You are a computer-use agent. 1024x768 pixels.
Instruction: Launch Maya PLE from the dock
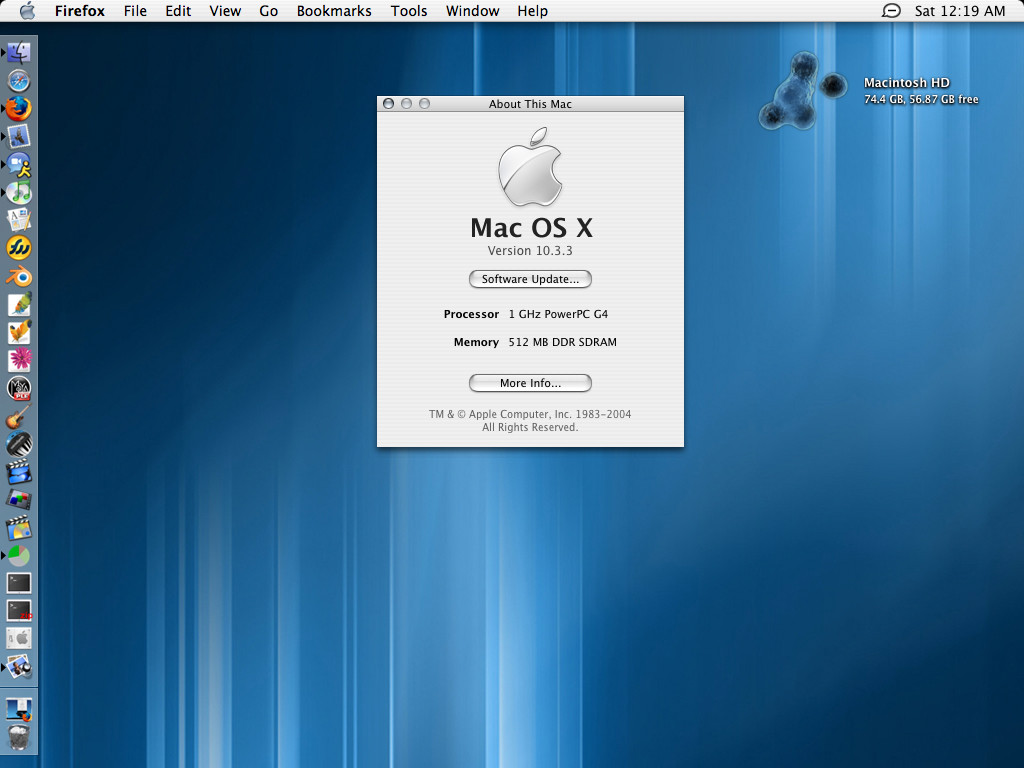[19, 388]
